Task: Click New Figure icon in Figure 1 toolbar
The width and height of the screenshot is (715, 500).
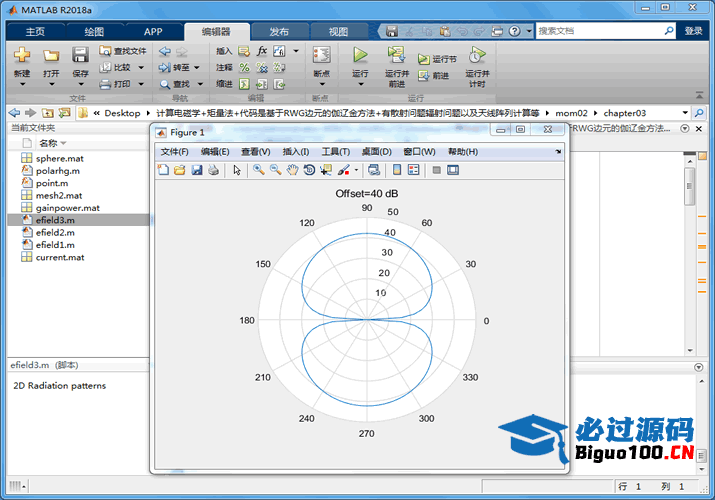Action: click(x=163, y=170)
